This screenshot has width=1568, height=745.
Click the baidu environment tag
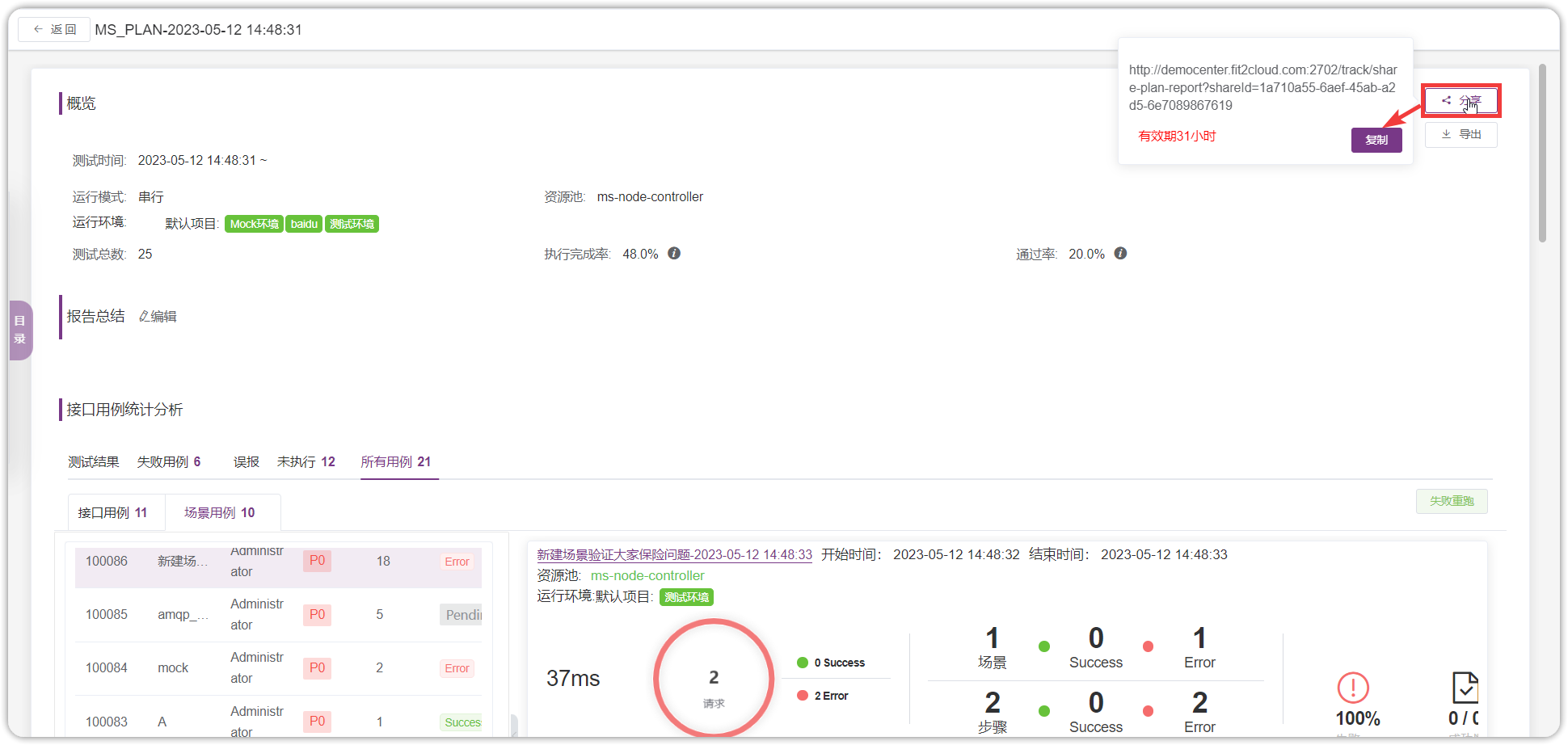tap(304, 224)
